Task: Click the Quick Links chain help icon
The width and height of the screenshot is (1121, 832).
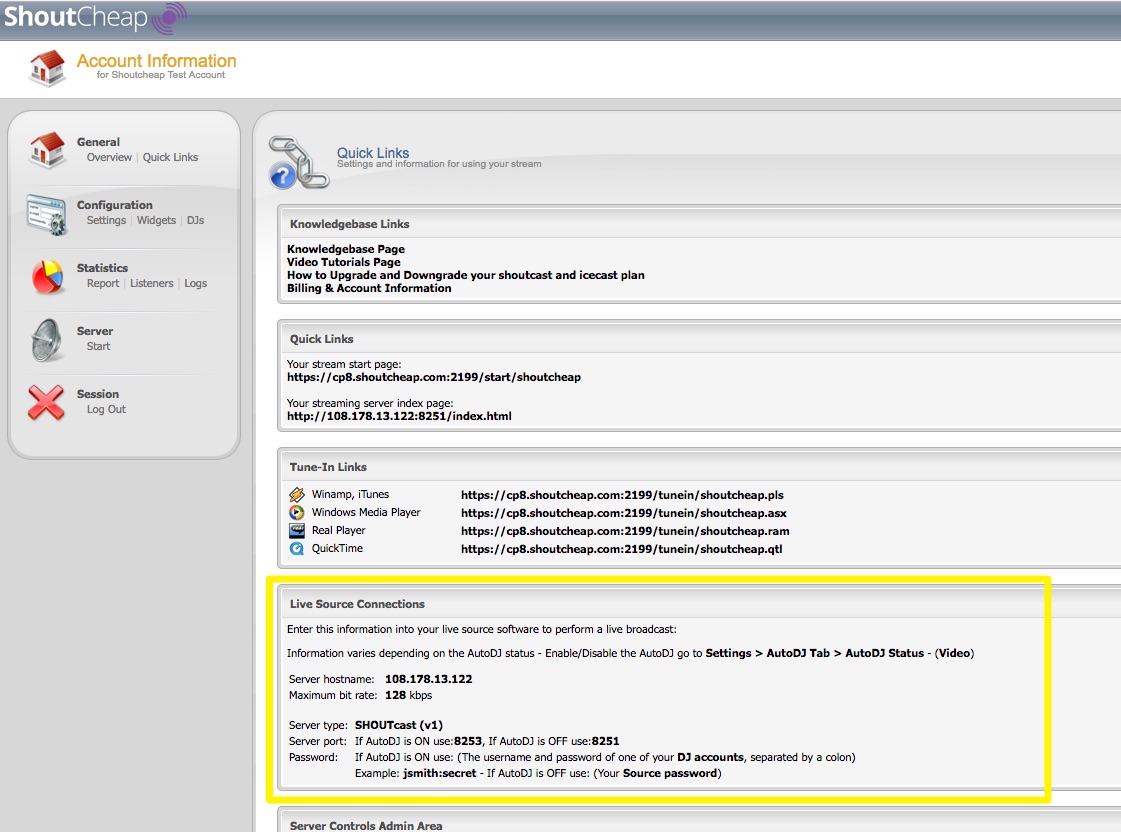Action: click(x=298, y=163)
